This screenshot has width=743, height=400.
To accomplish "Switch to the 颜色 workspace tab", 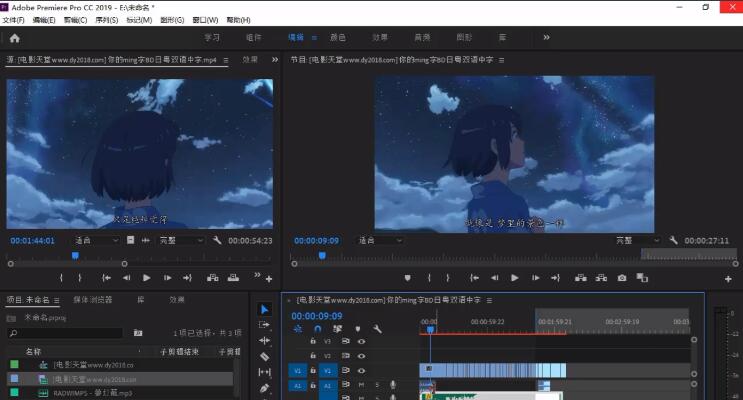I will [x=338, y=38].
